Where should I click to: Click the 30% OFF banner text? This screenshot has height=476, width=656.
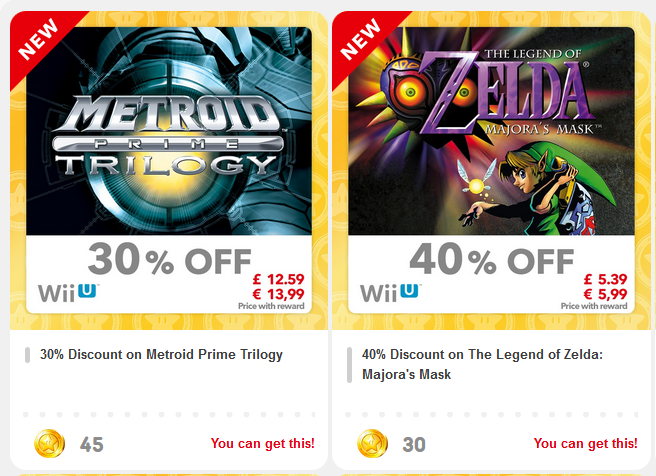point(169,260)
